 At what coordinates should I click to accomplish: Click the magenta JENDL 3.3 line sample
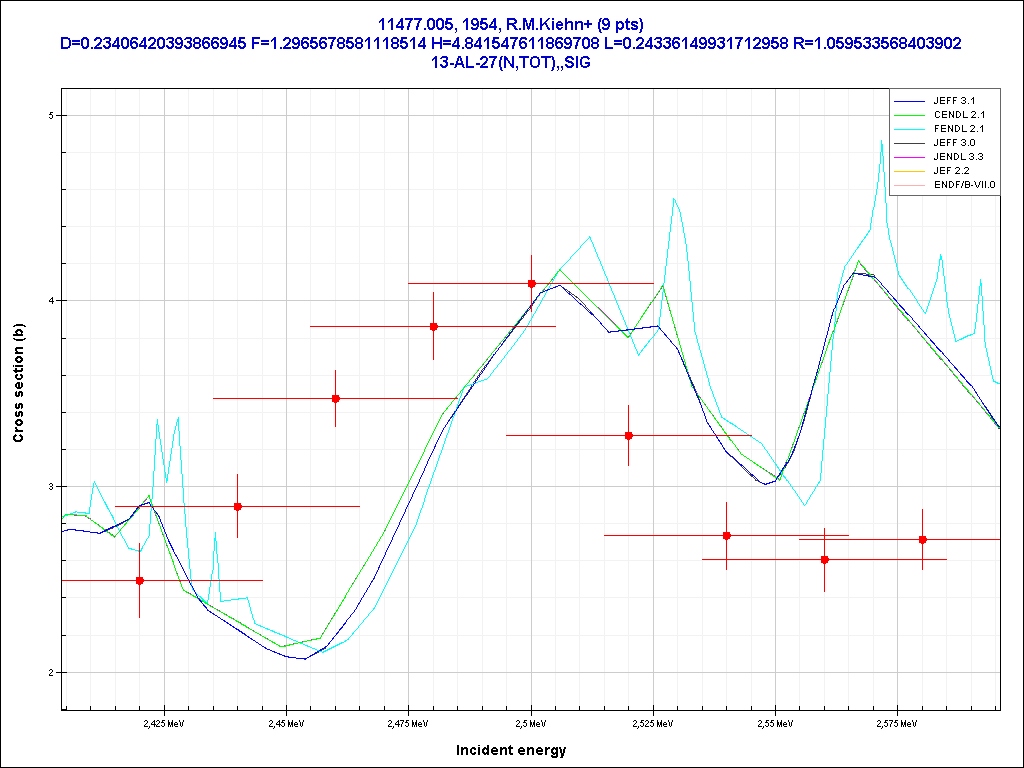[x=911, y=157]
